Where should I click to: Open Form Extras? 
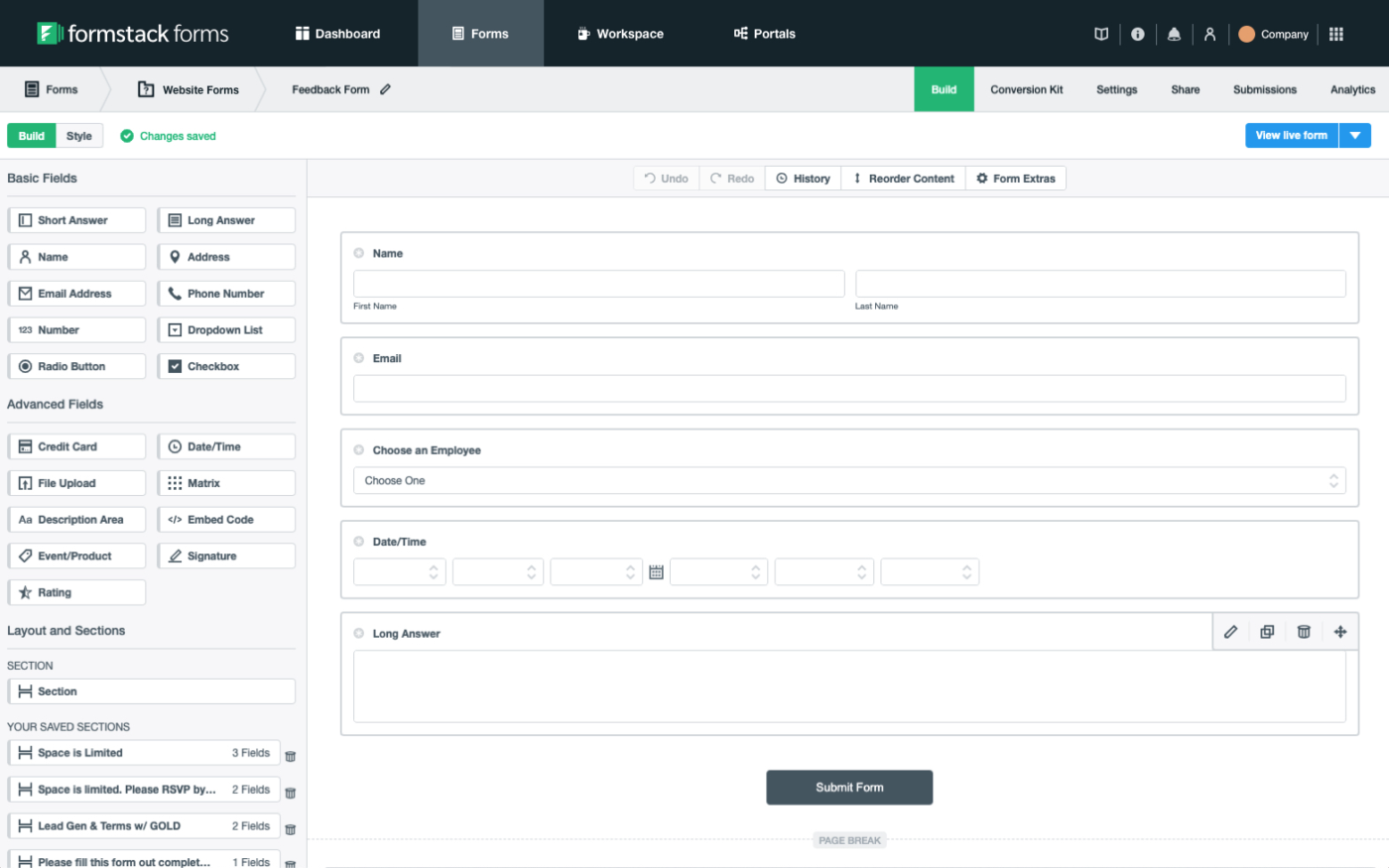click(1015, 178)
